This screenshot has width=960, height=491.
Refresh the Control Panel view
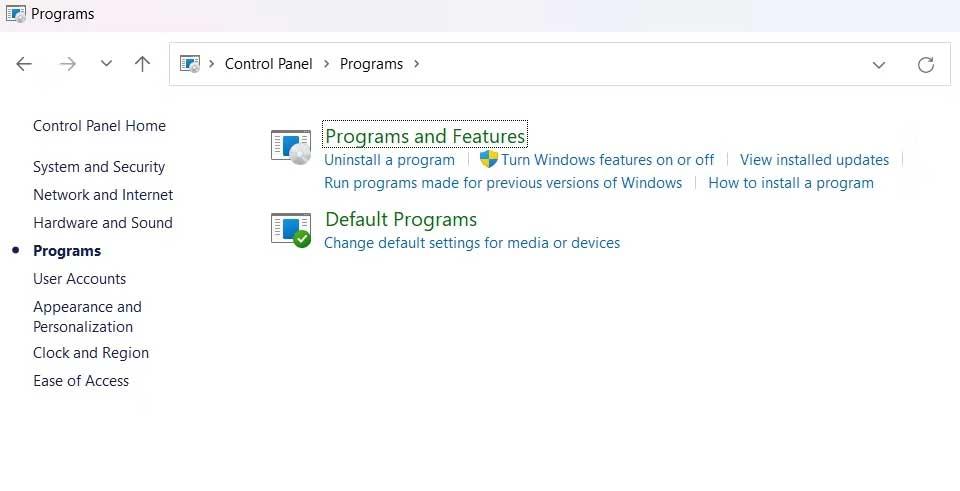coord(926,64)
